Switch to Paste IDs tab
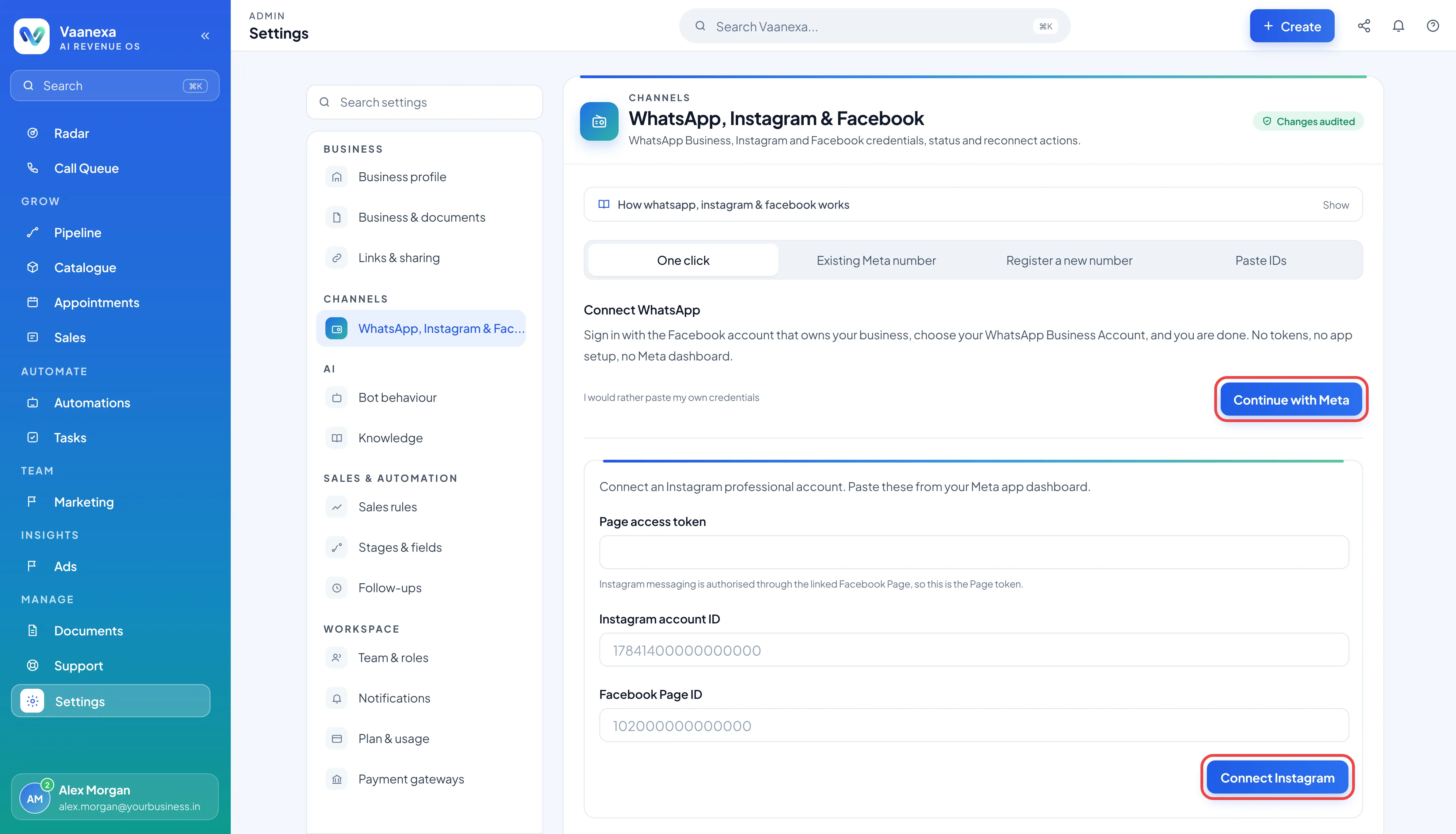This screenshot has width=1456, height=834. 1261,261
